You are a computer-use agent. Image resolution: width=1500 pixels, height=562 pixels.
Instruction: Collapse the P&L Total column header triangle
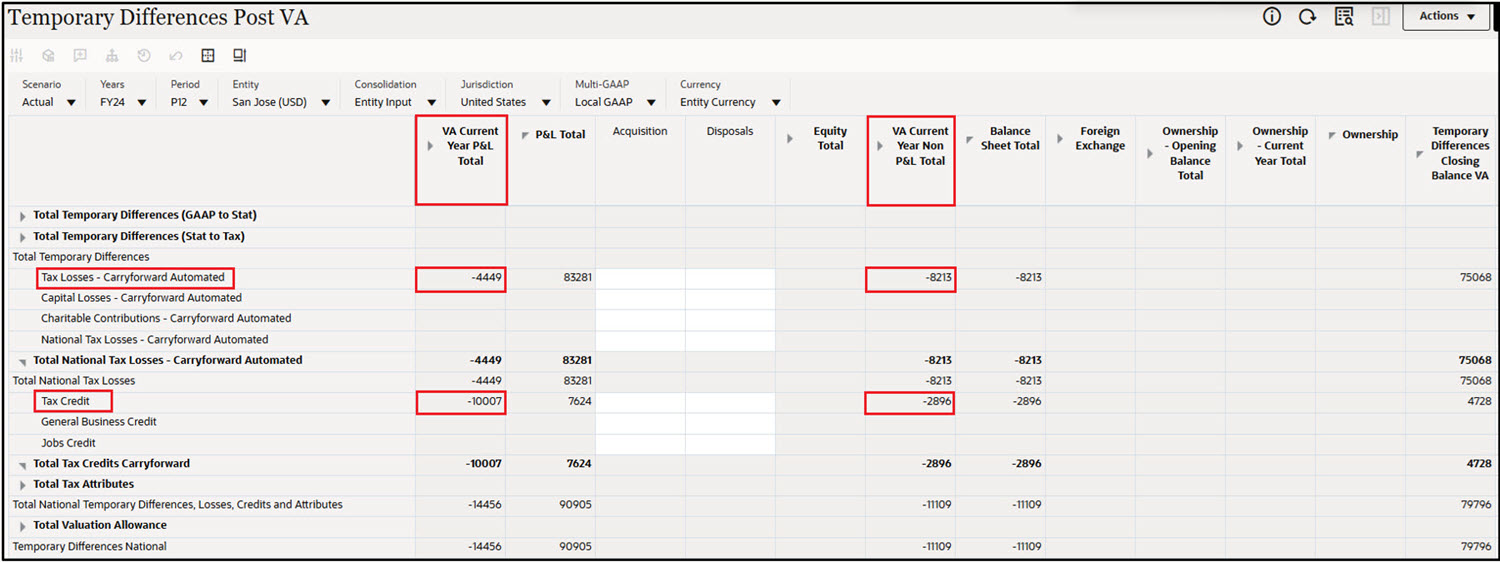click(x=525, y=135)
